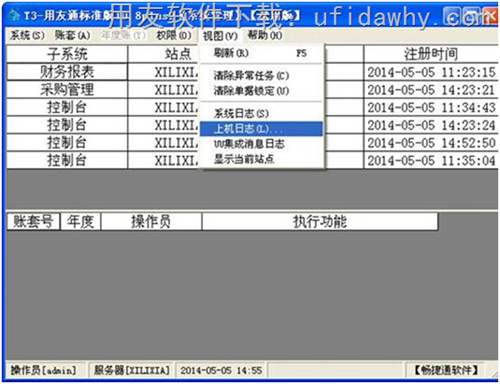Click timestamp 2014-05-05 11:23:15
This screenshot has width=500, height=384.
[x=431, y=72]
